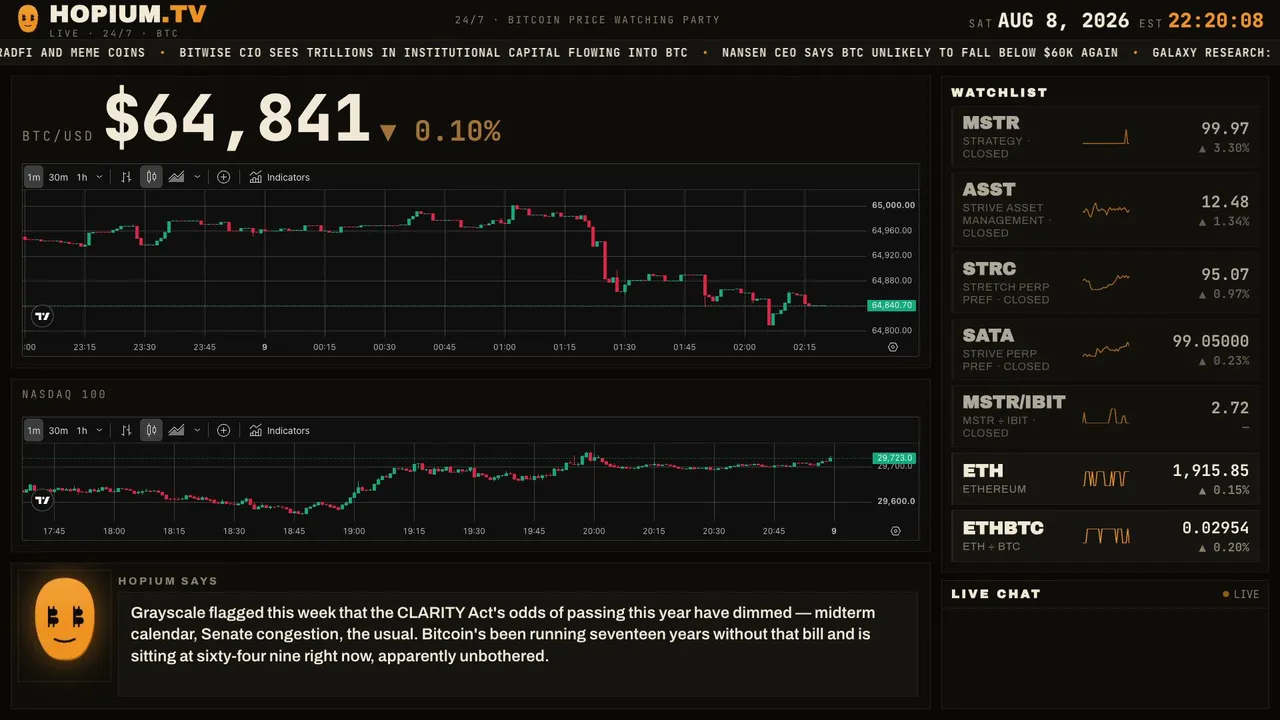Click Hopium mascot bitcoin-eyed face avatar
Viewport: 1280px width, 720px height.
click(x=65, y=620)
